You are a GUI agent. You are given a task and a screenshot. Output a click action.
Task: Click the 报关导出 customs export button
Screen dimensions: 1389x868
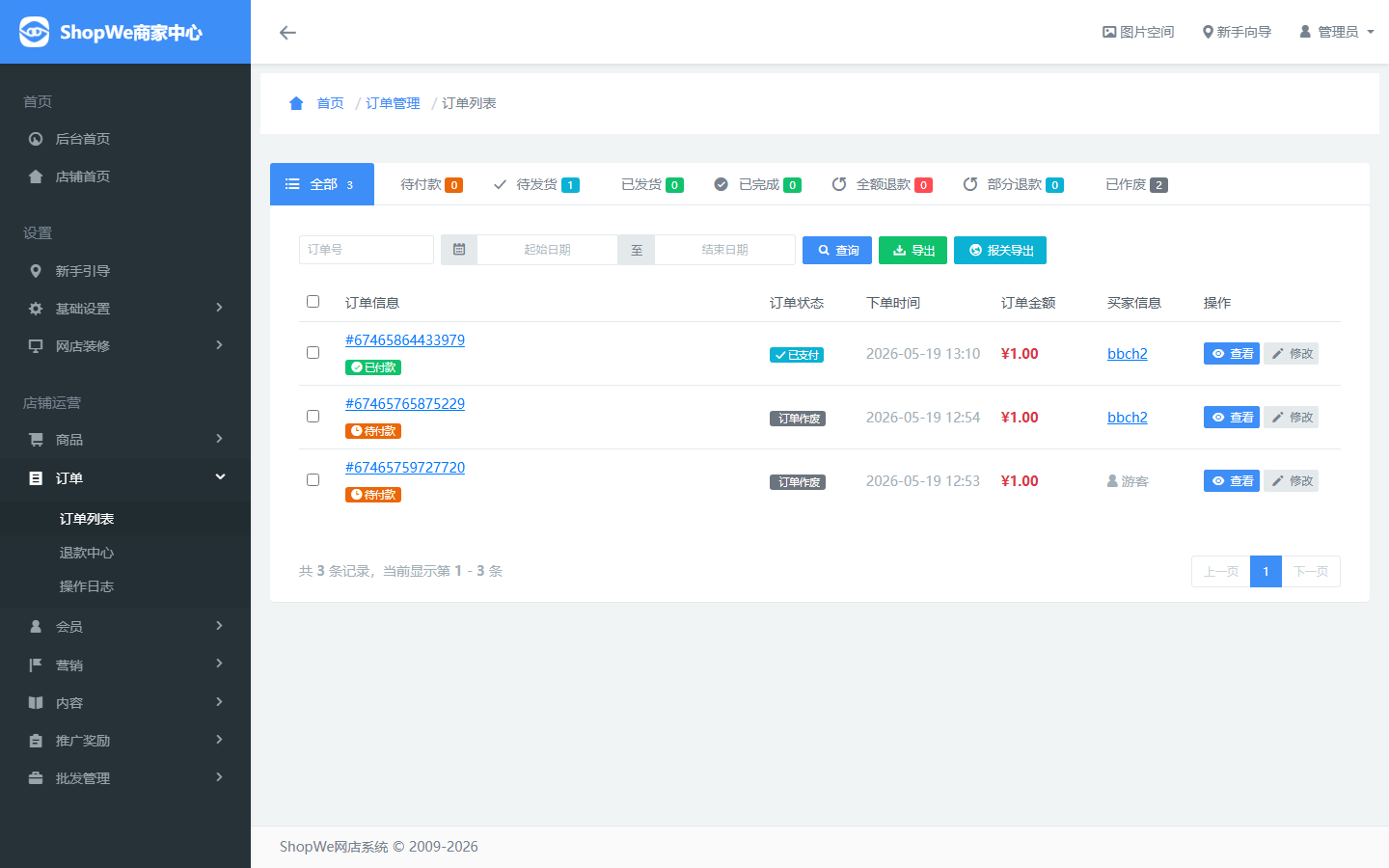pos(1000,250)
